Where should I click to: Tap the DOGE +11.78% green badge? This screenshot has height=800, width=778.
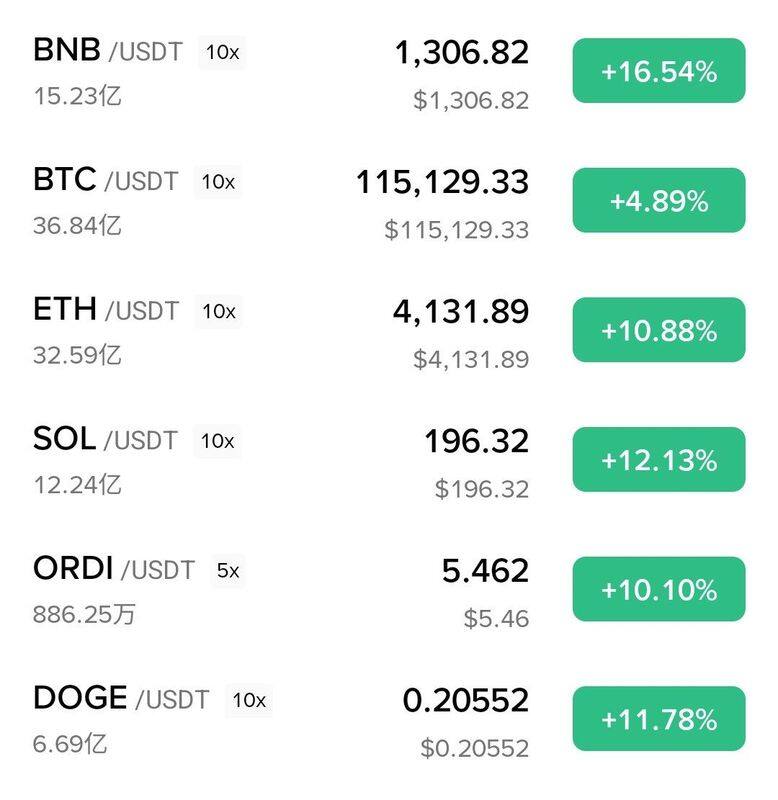[x=658, y=719]
